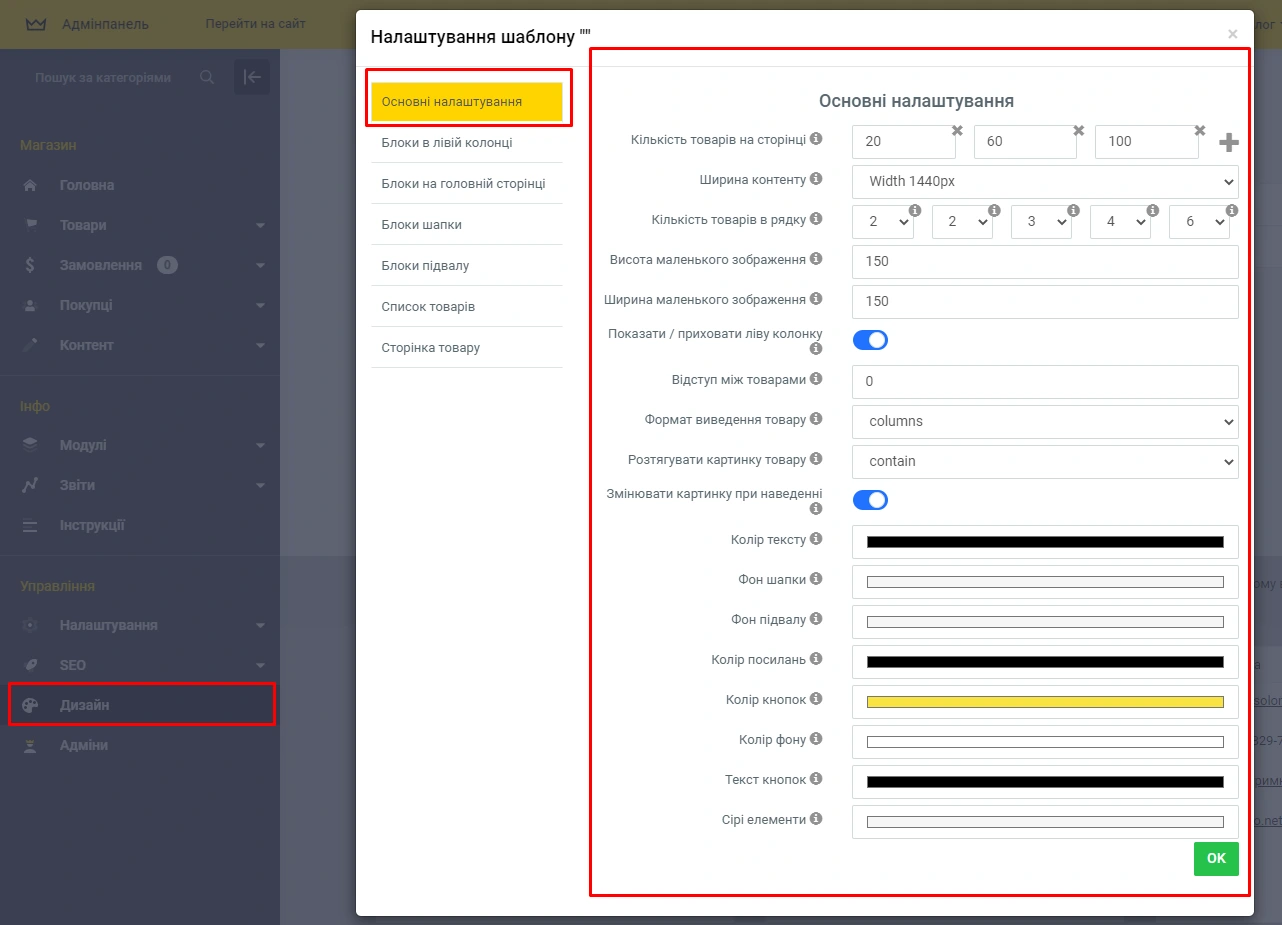The width and height of the screenshot is (1282, 925).
Task: Open the Сторінка товару section
Action: (x=431, y=348)
